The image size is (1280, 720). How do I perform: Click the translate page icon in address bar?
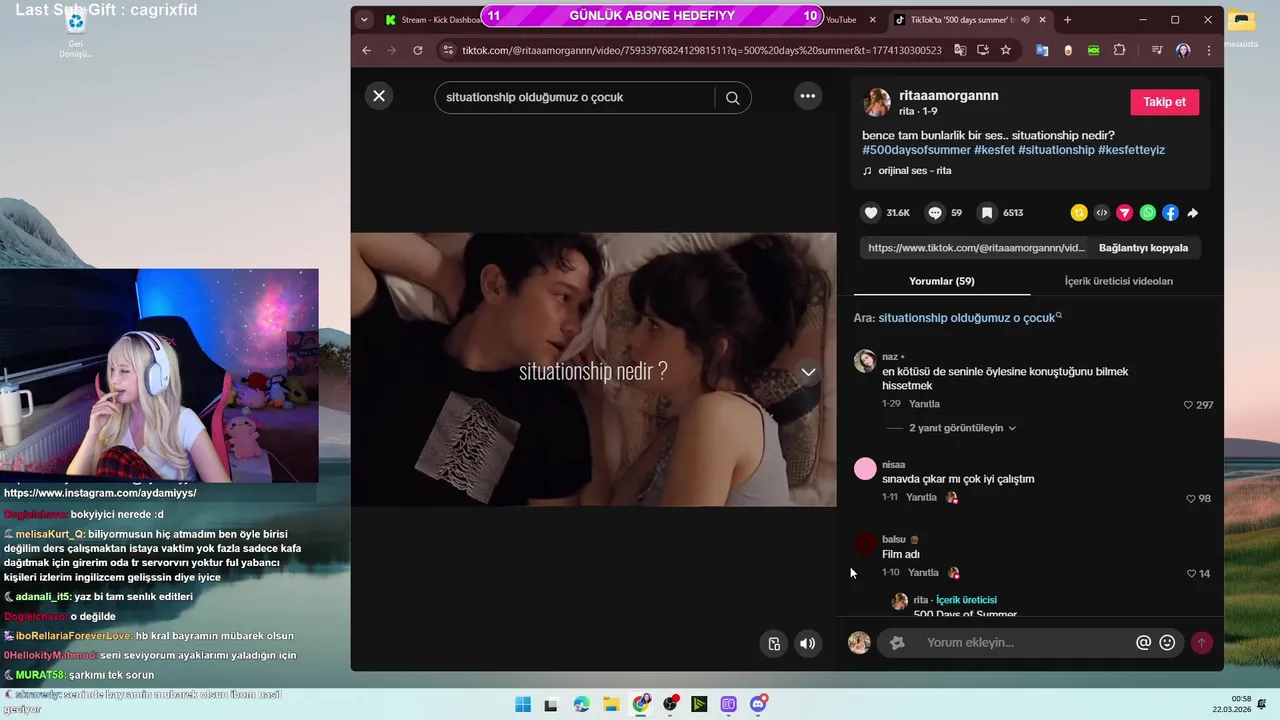coord(960,50)
